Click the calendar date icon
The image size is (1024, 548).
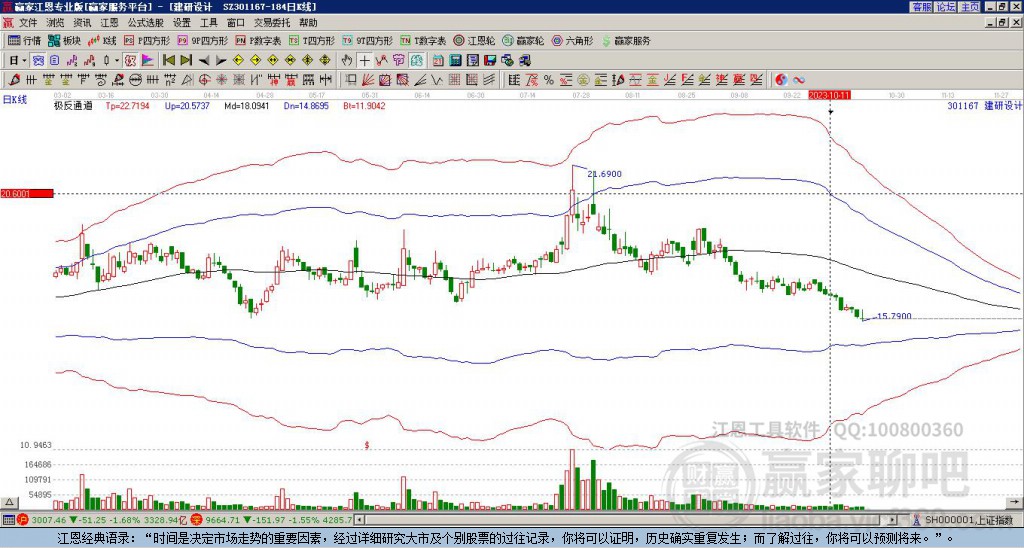[438, 61]
